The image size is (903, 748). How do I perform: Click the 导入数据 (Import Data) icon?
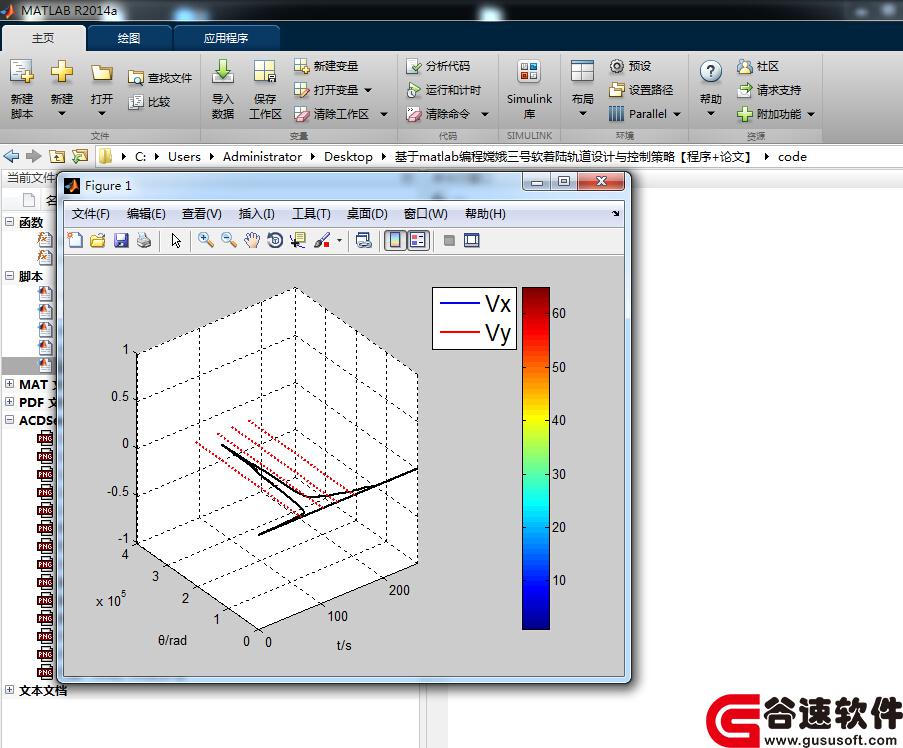222,72
